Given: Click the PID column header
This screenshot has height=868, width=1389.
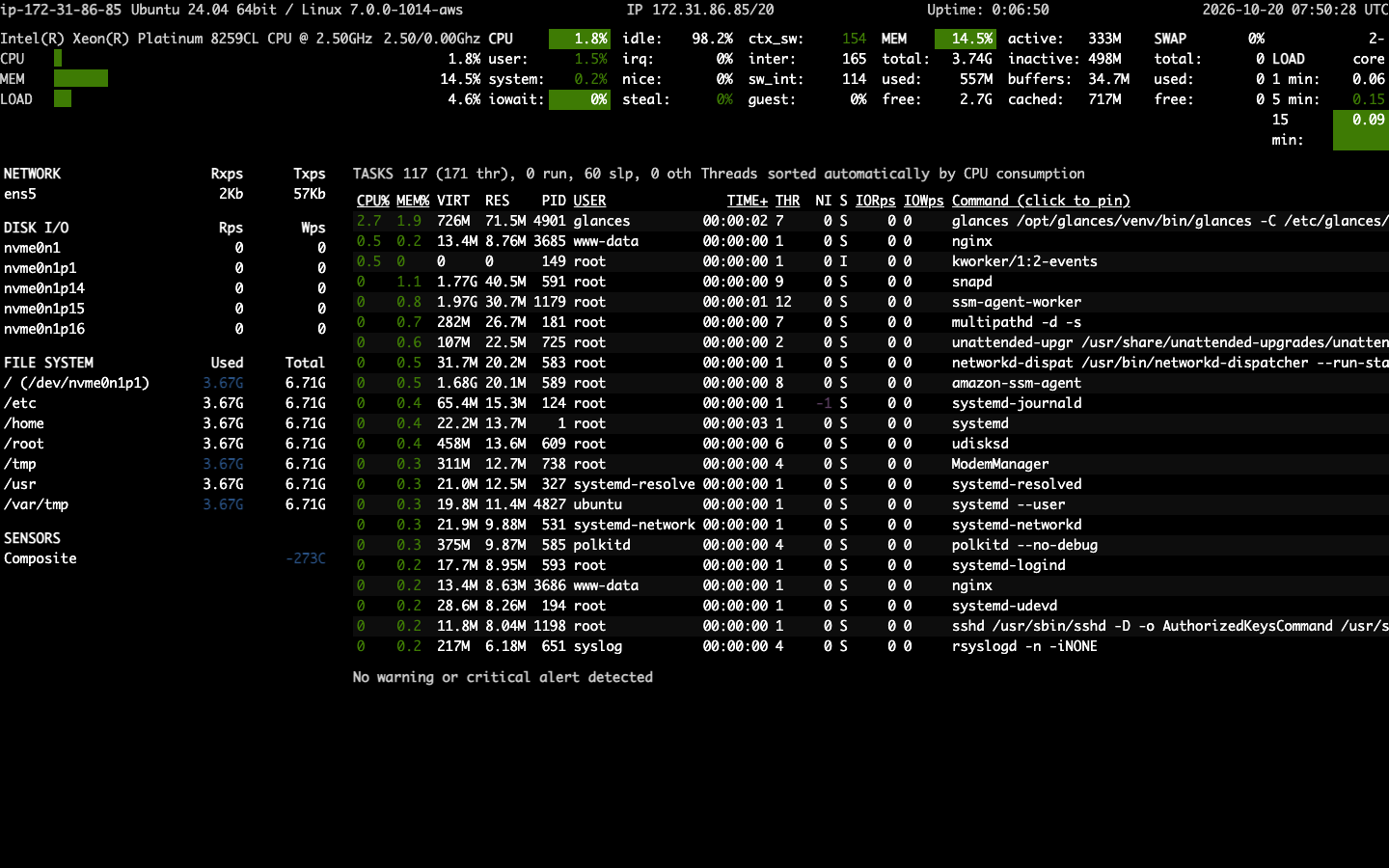Looking at the screenshot, I should tap(554, 201).
